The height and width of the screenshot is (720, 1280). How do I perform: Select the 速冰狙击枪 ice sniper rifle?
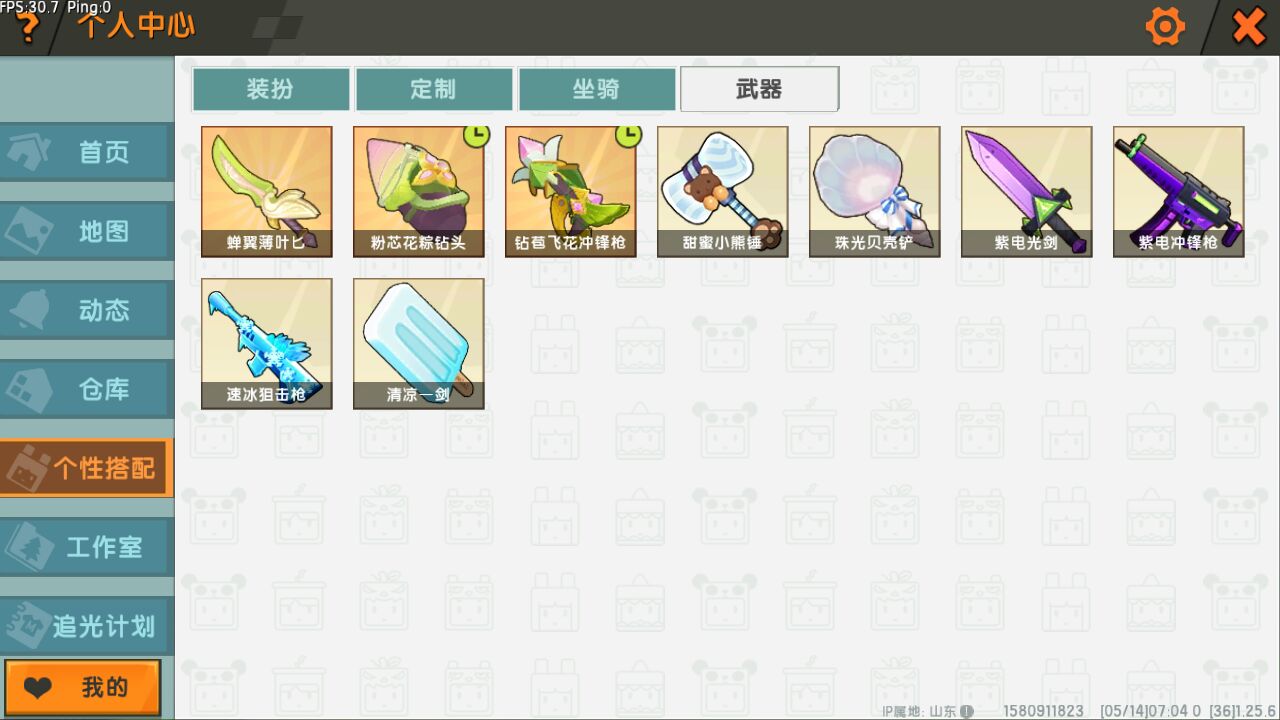click(x=267, y=343)
